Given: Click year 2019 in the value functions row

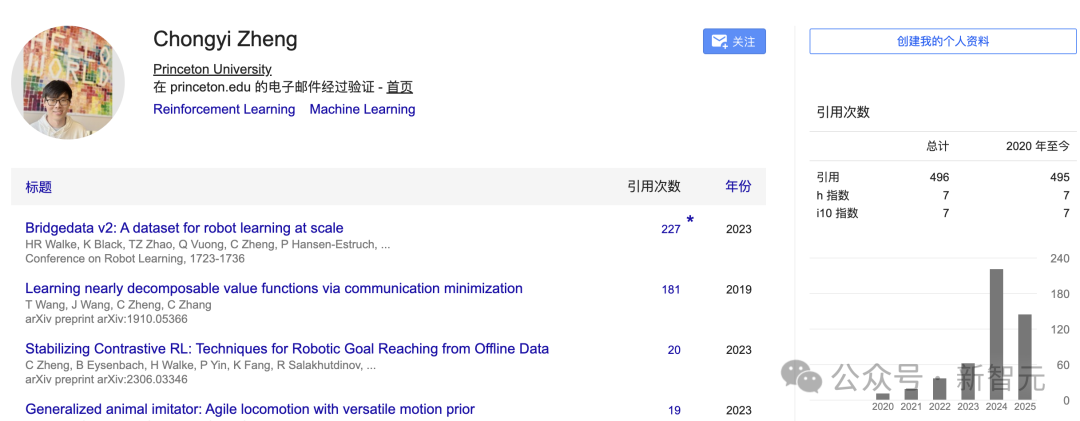Looking at the screenshot, I should [738, 289].
